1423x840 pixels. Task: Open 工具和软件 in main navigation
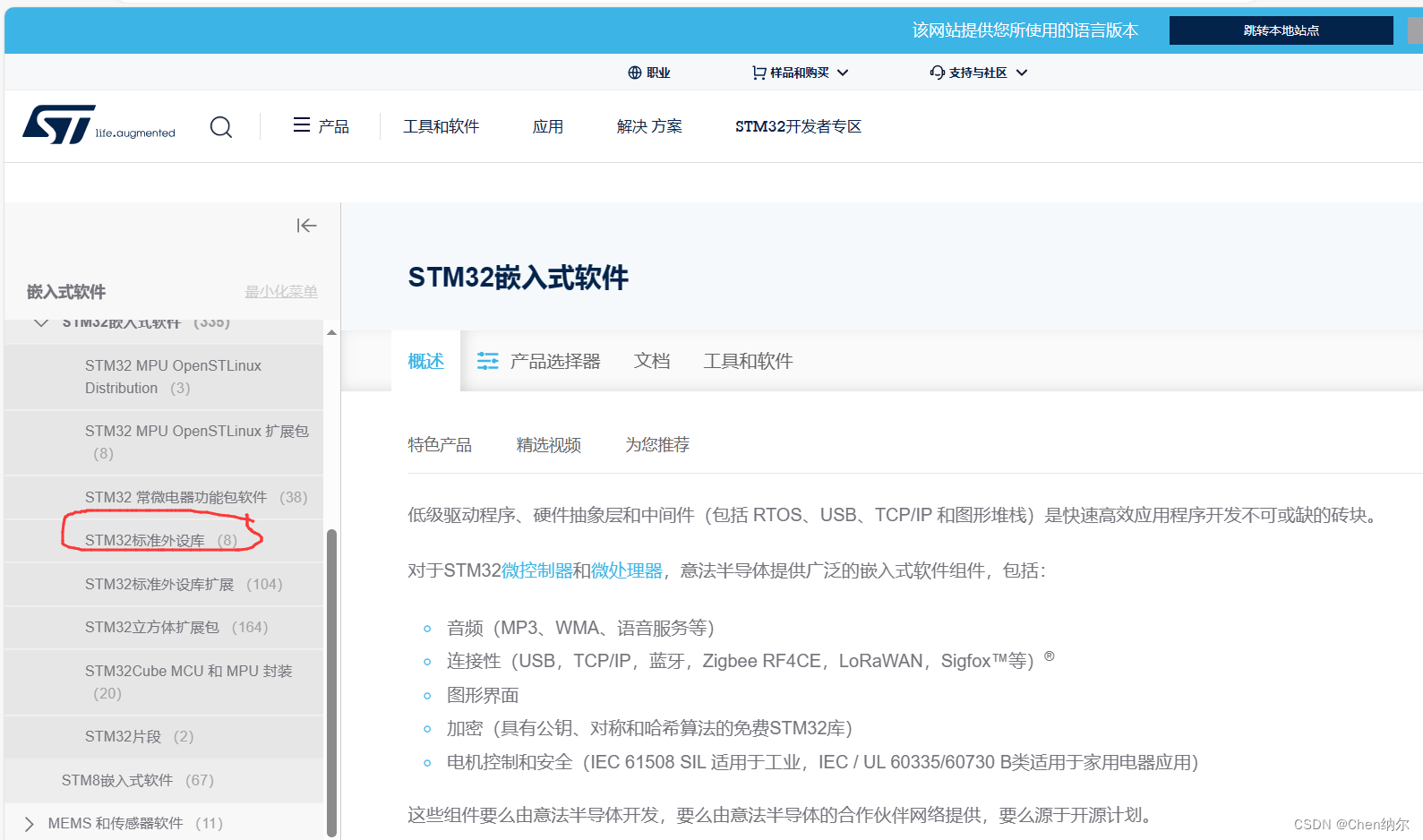441,126
